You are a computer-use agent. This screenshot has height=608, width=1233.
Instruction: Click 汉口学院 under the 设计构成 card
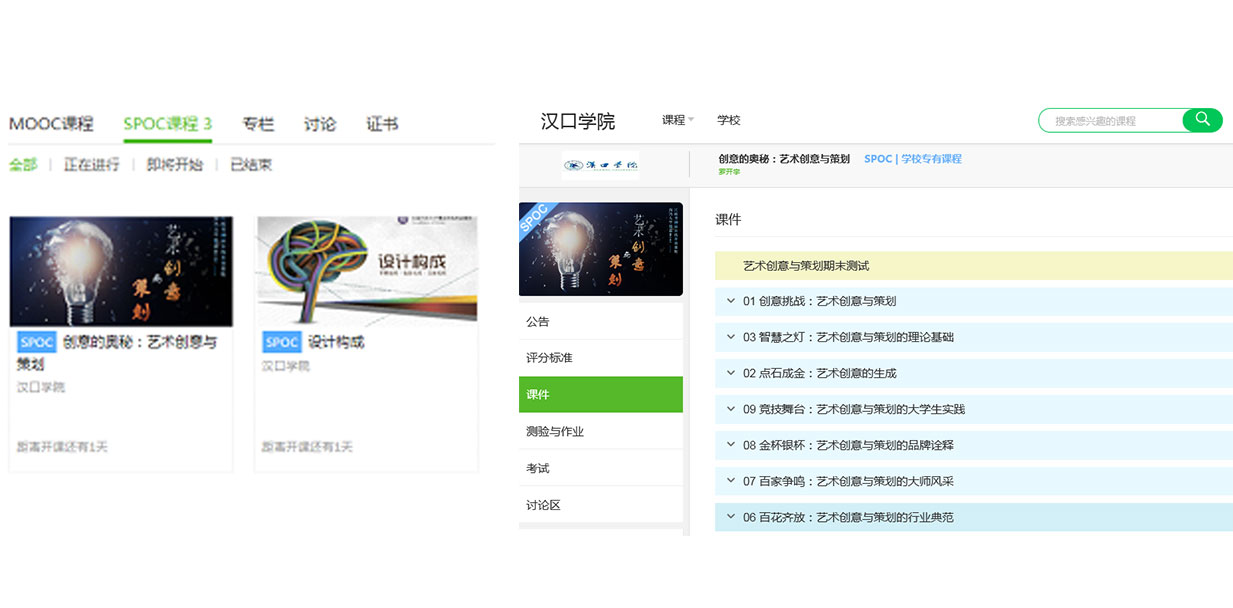click(286, 366)
